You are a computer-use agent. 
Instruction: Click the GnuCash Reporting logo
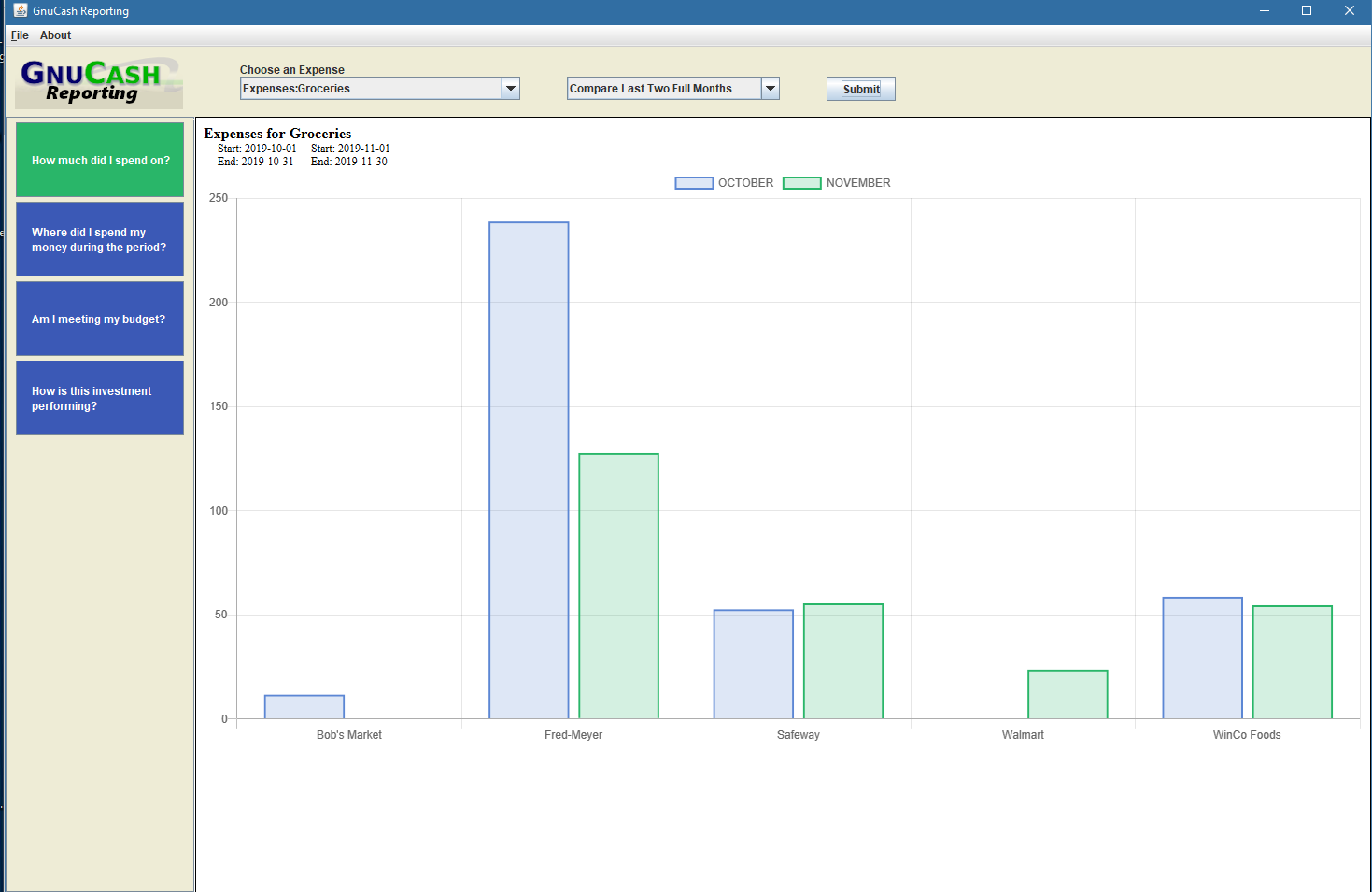coord(98,82)
